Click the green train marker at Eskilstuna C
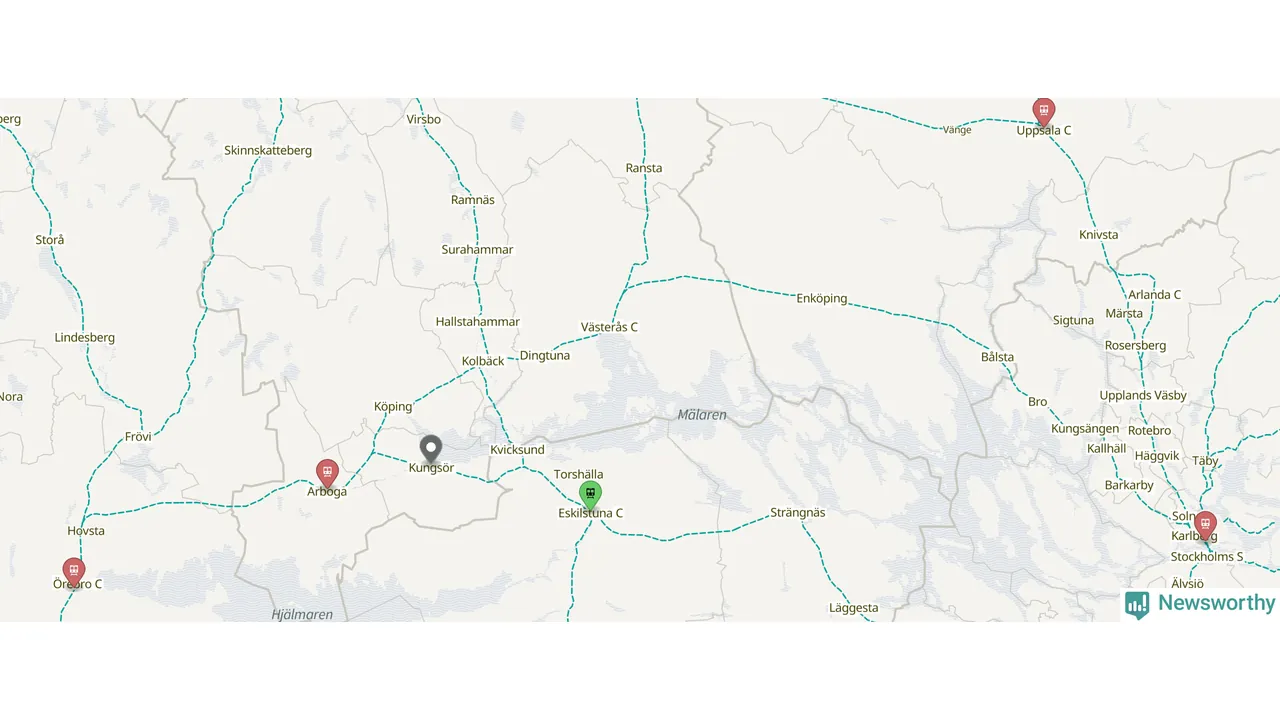The height and width of the screenshot is (720, 1280). [x=590, y=495]
